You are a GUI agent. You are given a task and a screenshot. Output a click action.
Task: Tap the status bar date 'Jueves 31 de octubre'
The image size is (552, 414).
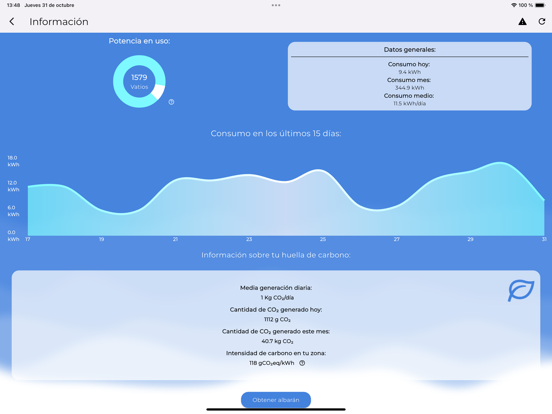tap(49, 5)
